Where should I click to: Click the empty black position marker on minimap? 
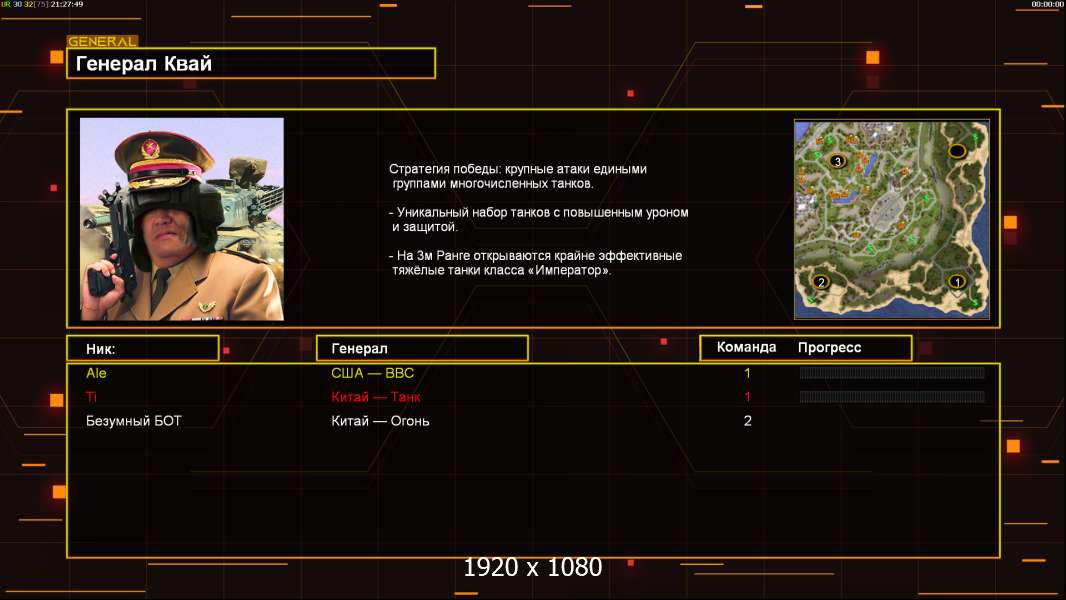click(957, 150)
